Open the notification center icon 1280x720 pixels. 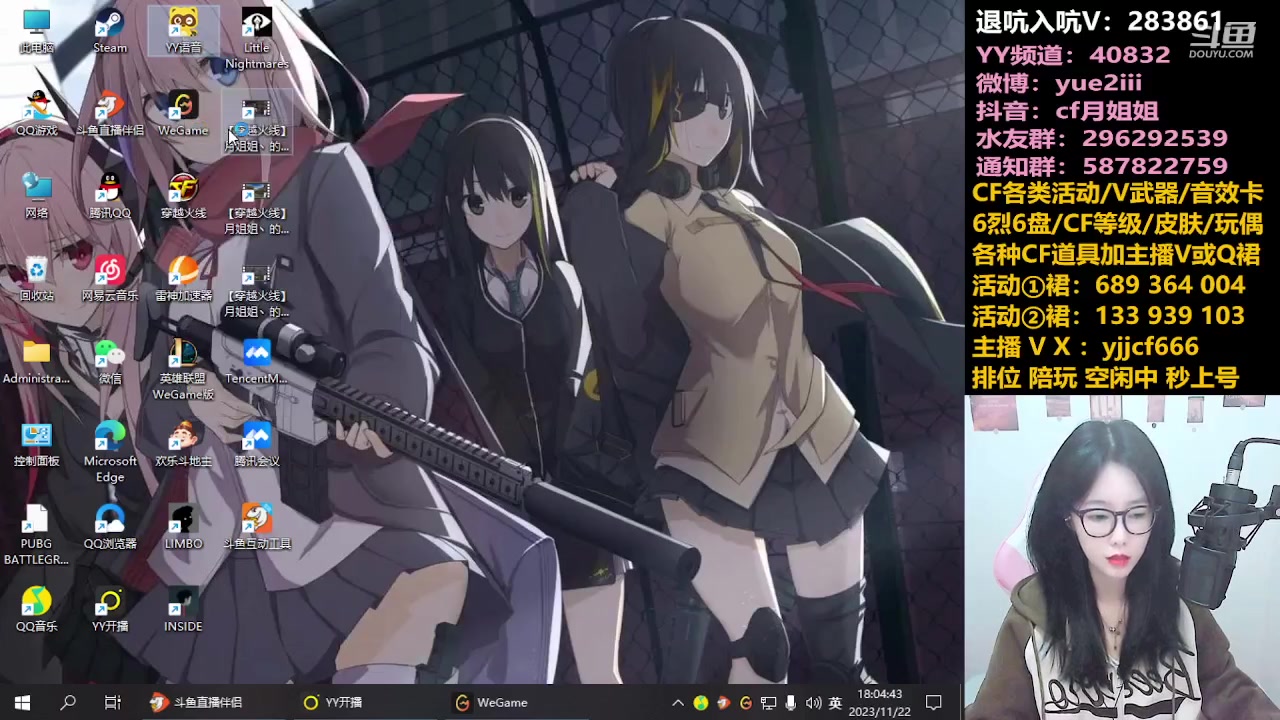tap(934, 702)
